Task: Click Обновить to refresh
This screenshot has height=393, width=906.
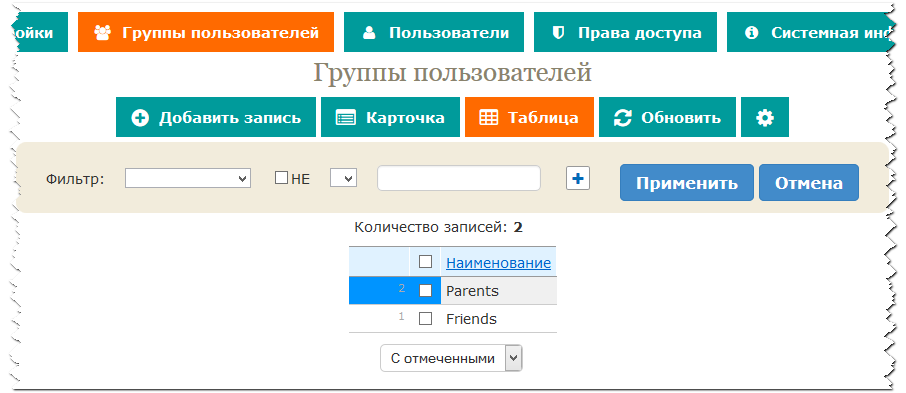Action: (667, 117)
